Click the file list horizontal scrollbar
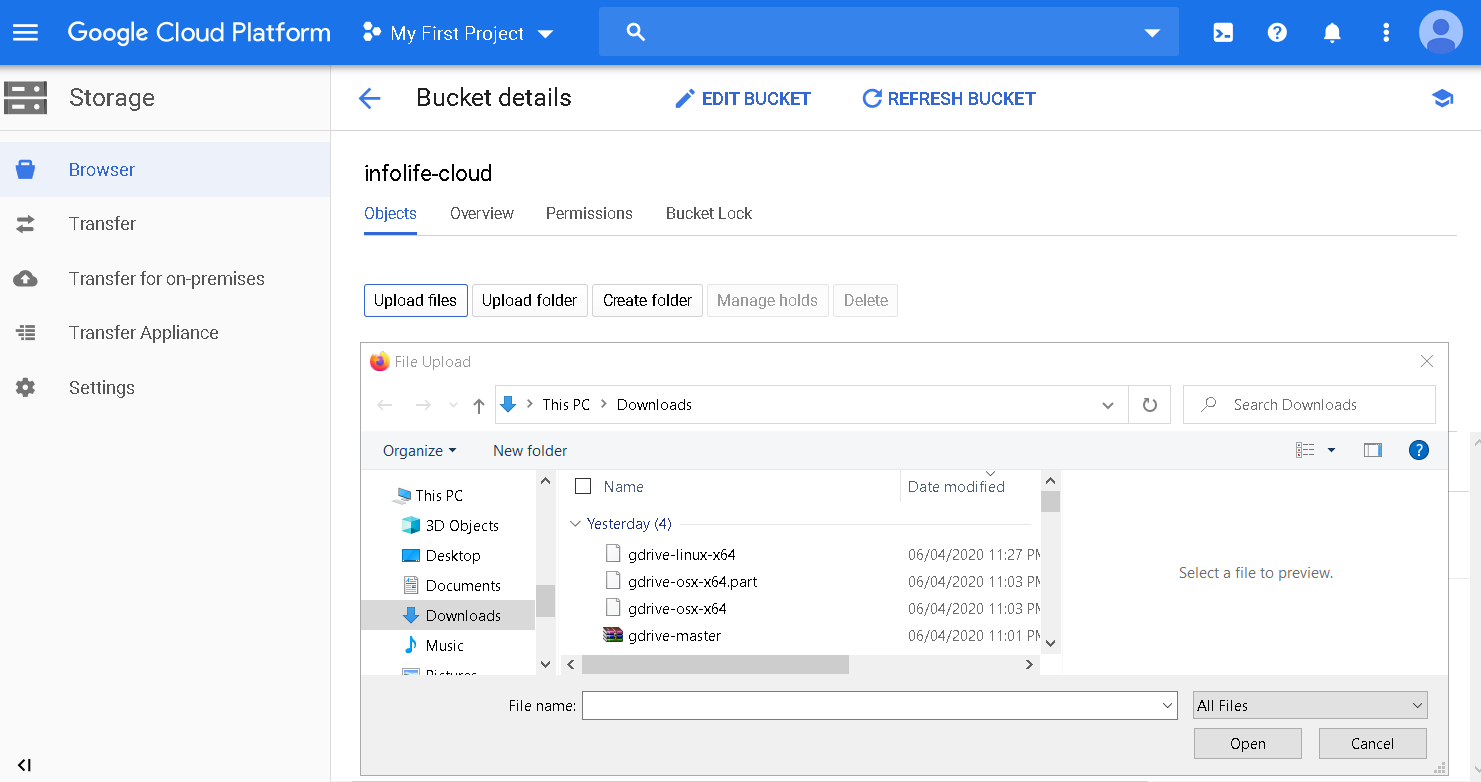Viewport: 1481px width, 782px height. (x=715, y=664)
